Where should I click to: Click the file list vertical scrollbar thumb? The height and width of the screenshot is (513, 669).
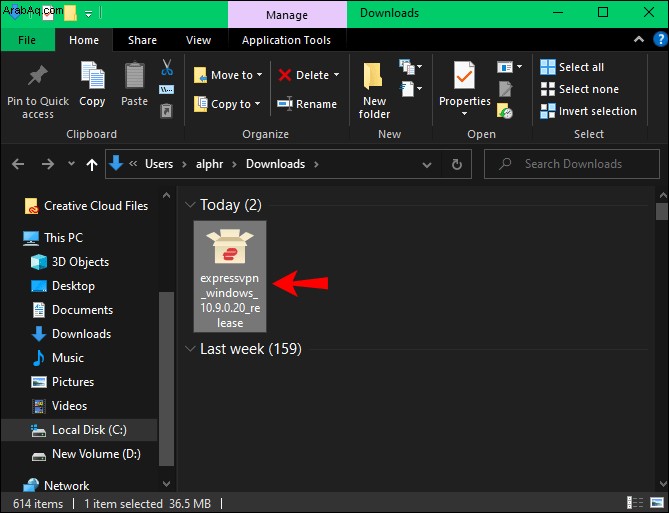coord(662,211)
